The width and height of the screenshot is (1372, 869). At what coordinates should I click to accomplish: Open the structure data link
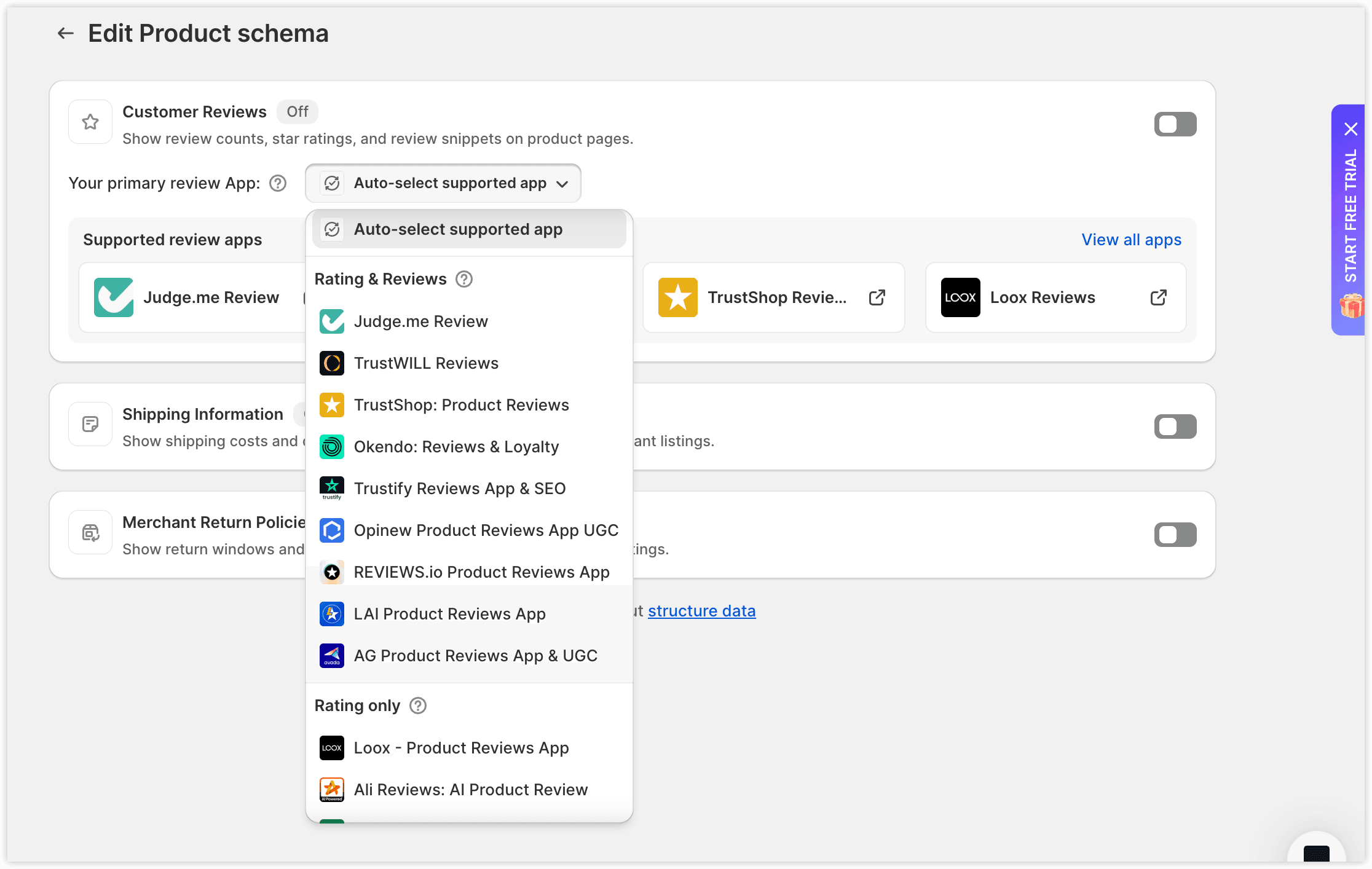[x=701, y=611]
